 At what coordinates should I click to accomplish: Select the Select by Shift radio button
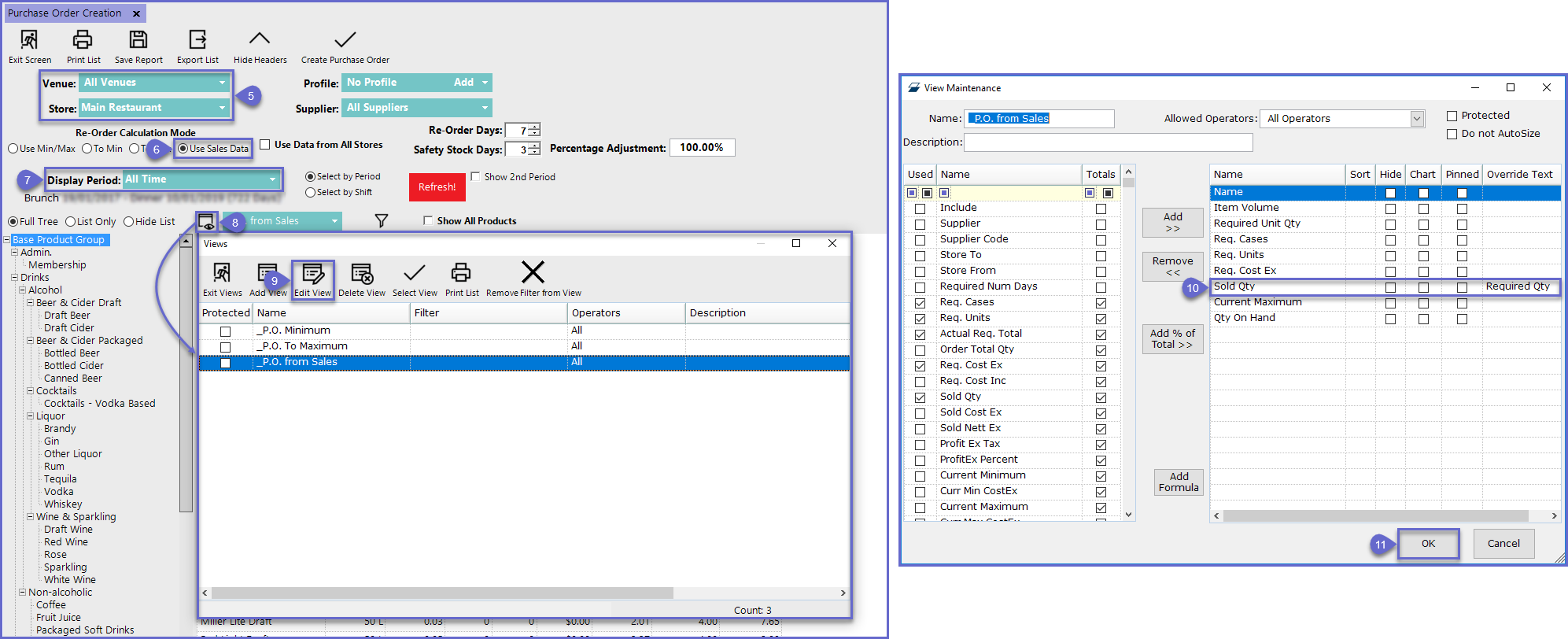pyautogui.click(x=310, y=192)
